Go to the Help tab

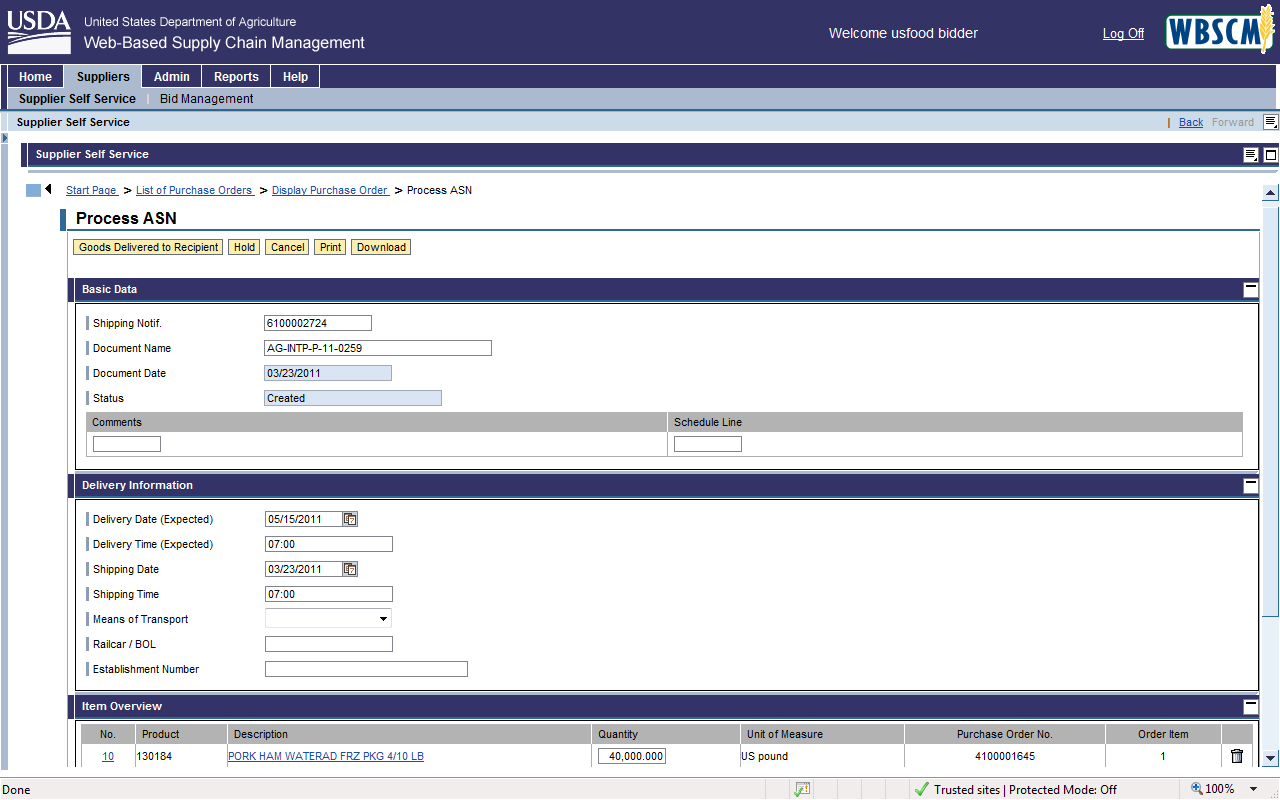pyautogui.click(x=295, y=77)
